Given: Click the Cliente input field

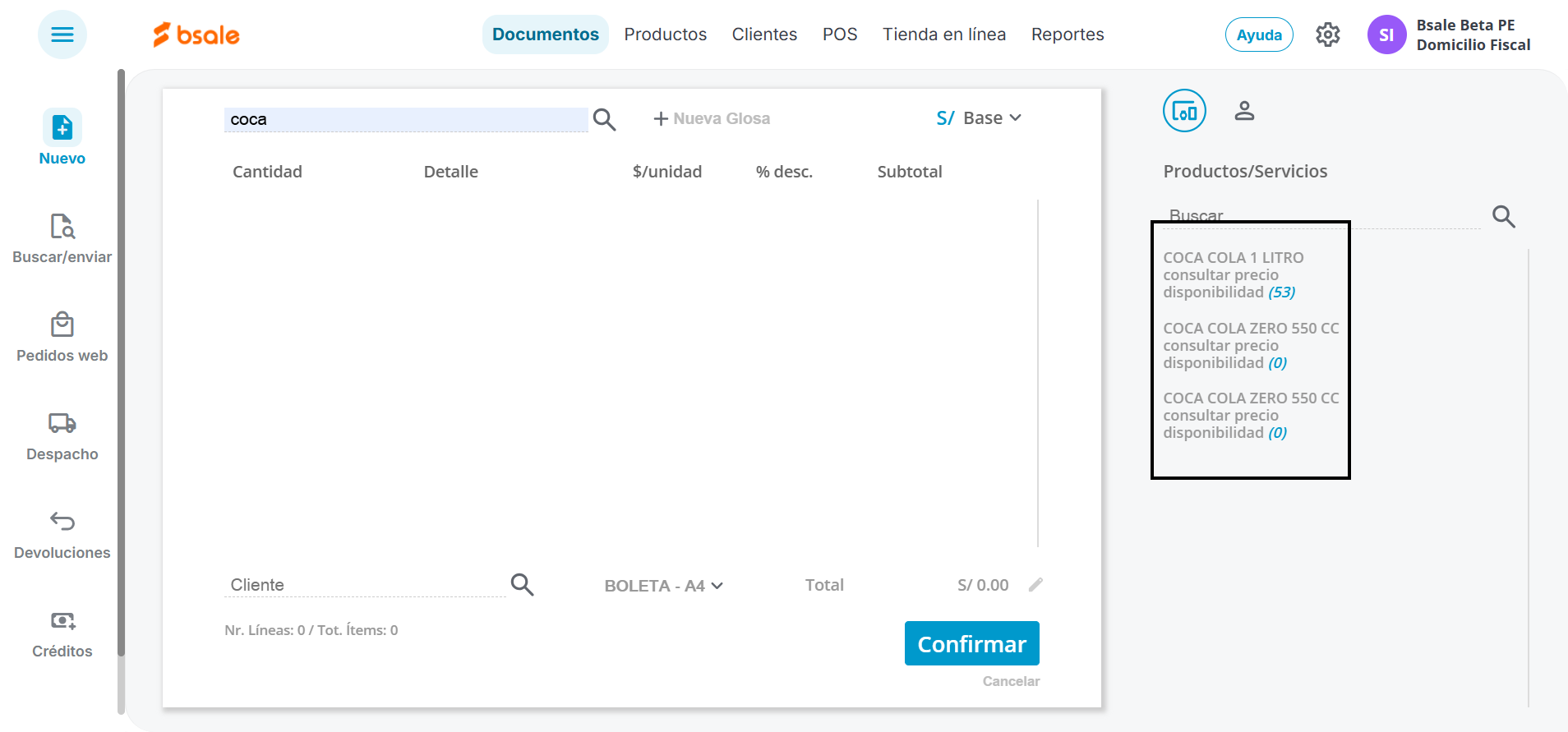Looking at the screenshot, I should [365, 585].
